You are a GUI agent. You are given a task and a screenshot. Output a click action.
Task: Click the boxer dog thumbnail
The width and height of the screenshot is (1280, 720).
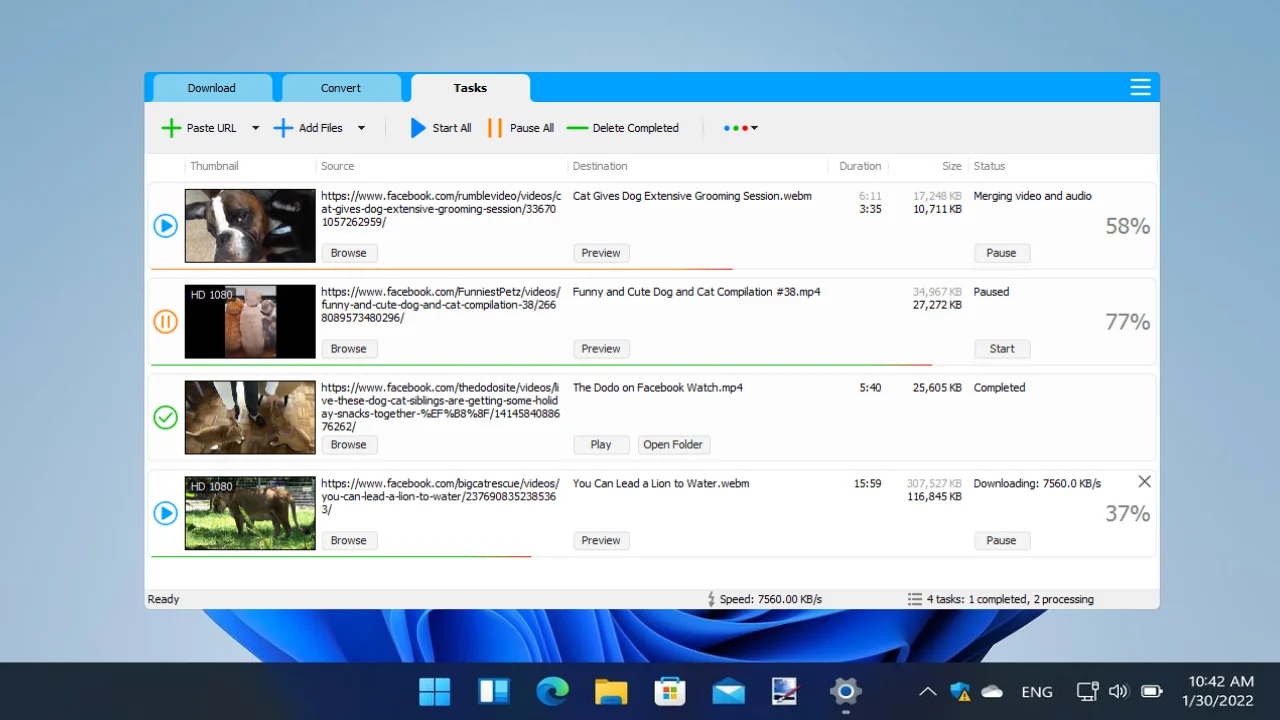[250, 226]
